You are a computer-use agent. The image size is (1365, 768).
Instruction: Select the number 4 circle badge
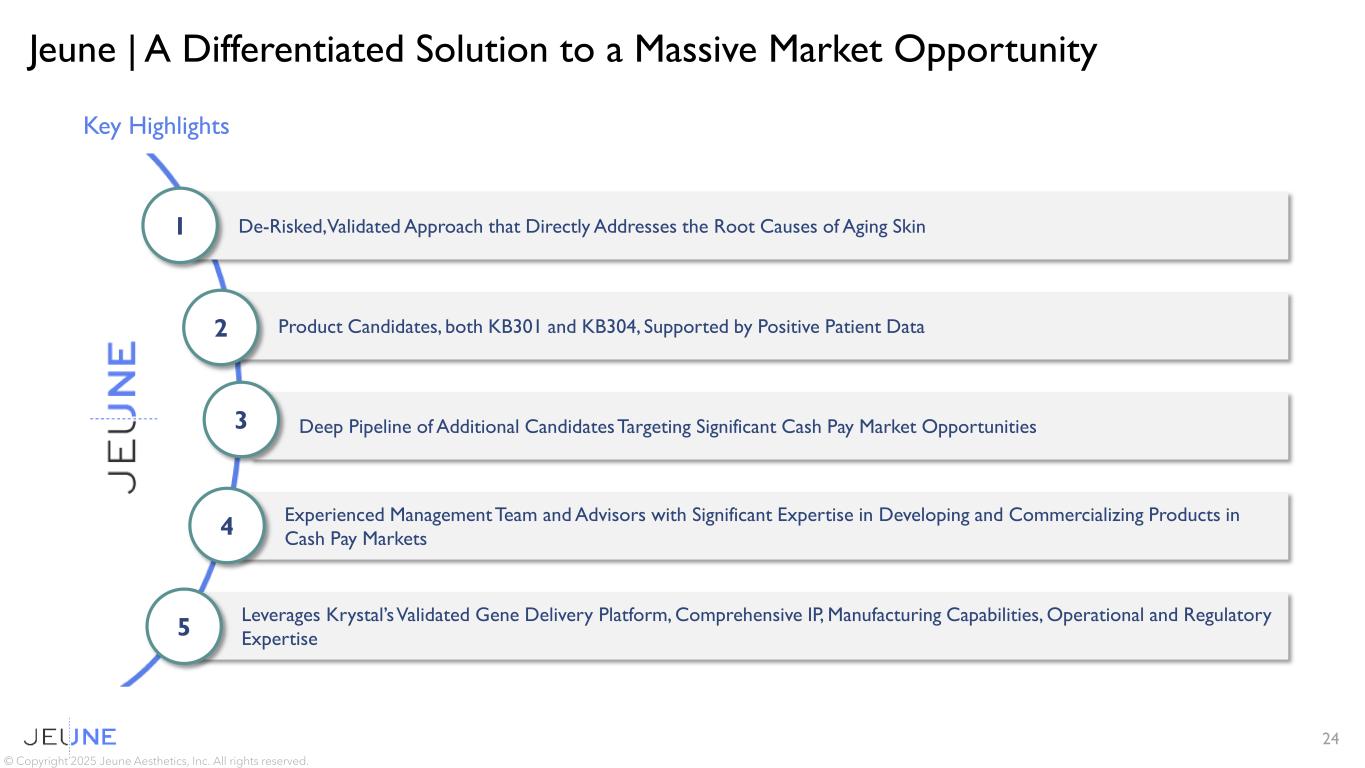coord(227,525)
